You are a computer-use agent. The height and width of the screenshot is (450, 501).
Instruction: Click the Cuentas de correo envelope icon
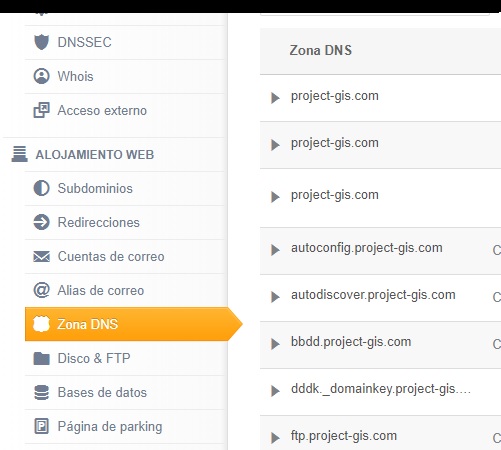point(41,256)
